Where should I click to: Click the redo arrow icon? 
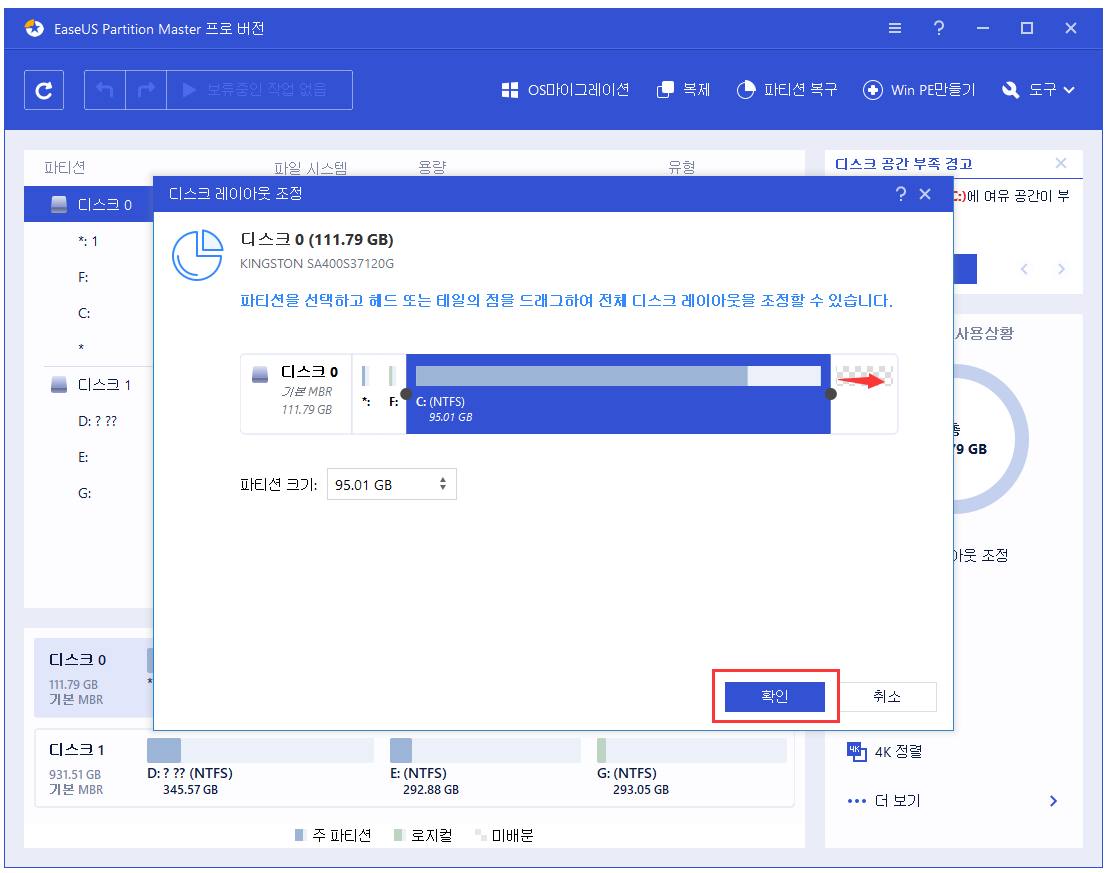point(146,89)
